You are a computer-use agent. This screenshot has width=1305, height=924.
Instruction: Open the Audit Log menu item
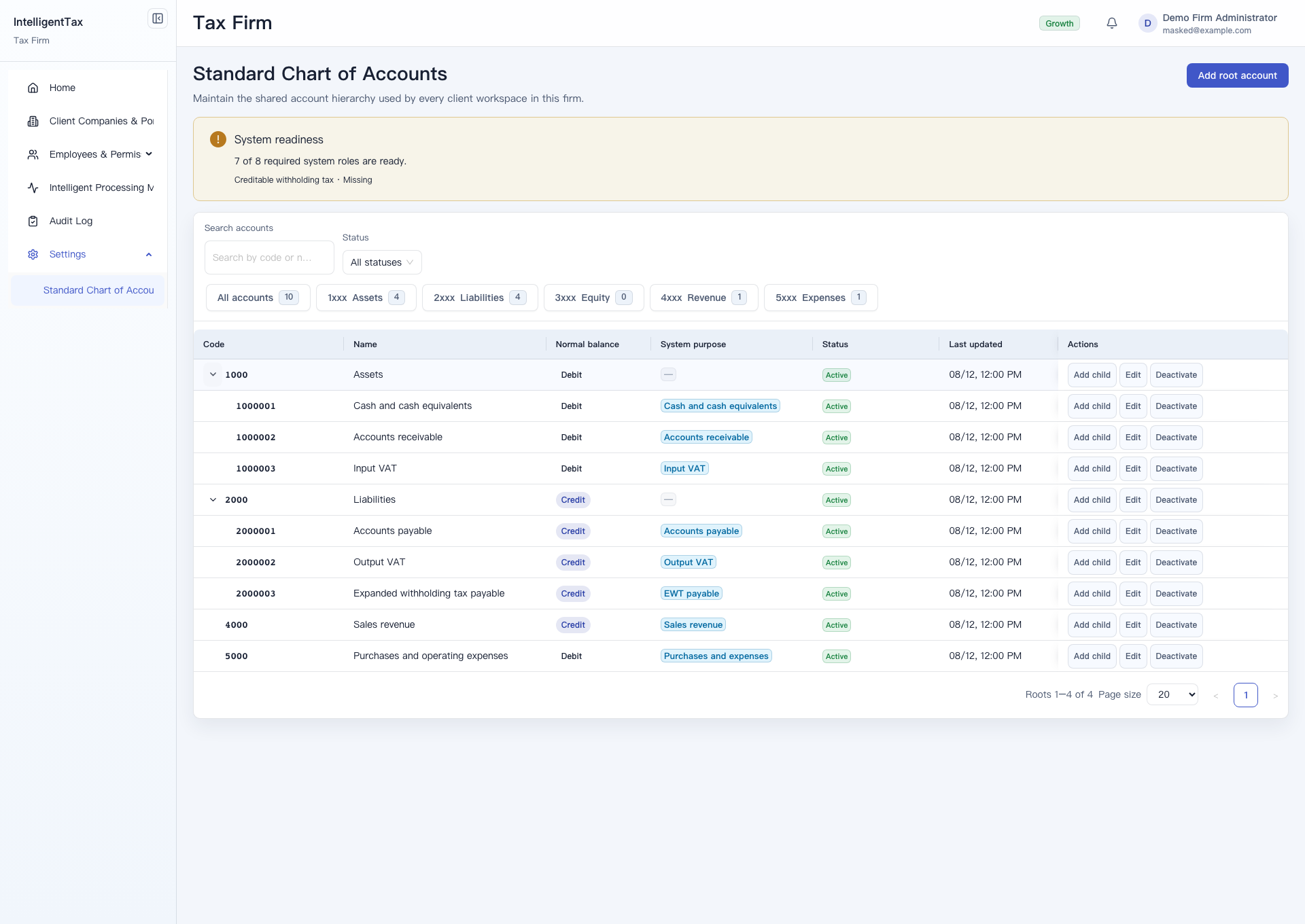88,221
